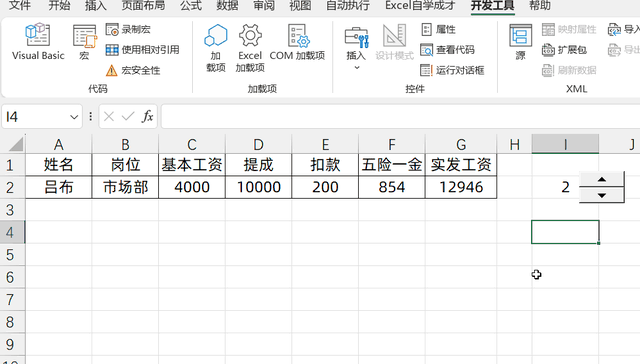Open the 加载项 add-ins button

216,48
